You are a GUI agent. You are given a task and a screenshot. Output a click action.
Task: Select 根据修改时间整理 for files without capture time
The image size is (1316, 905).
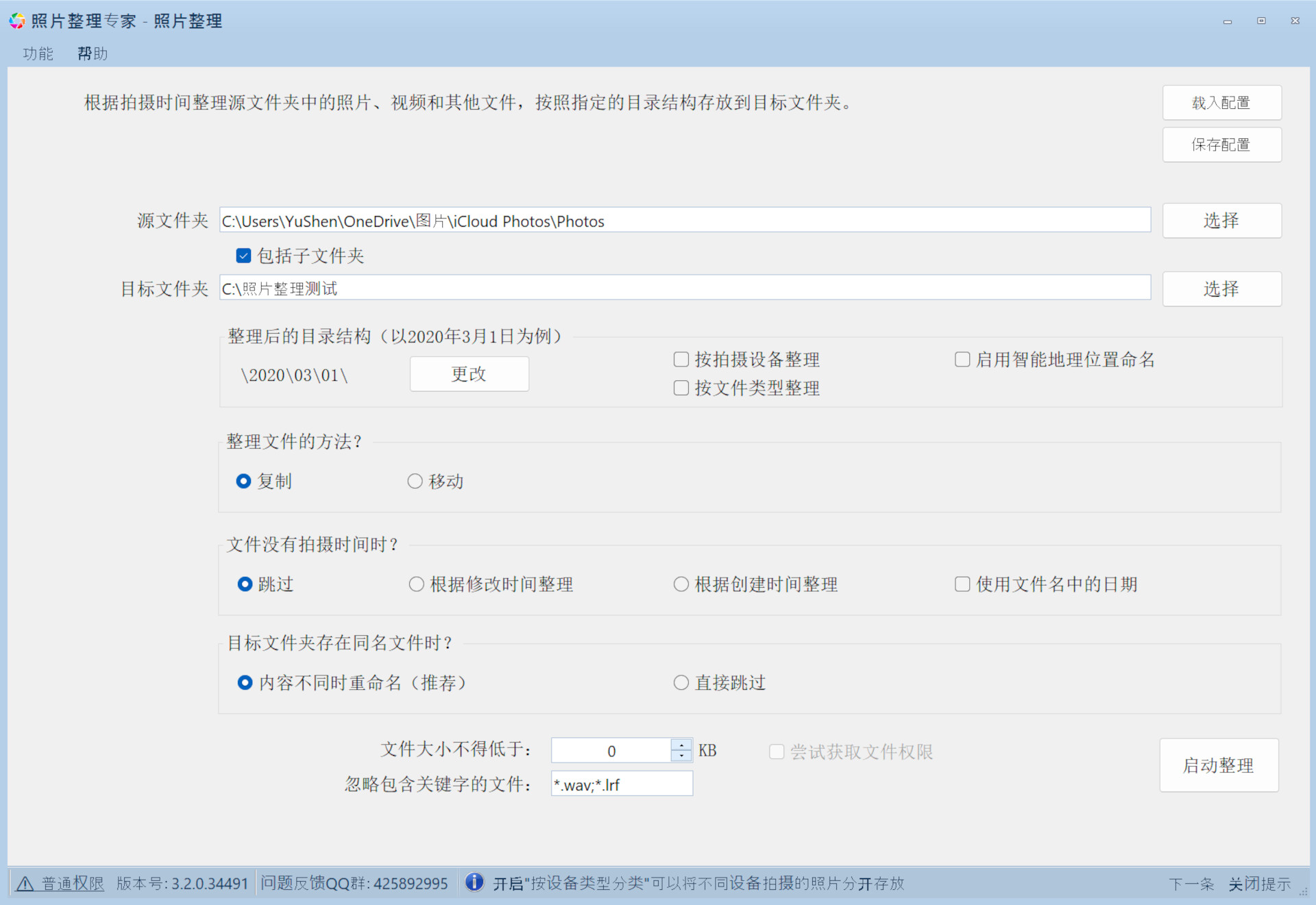tap(416, 584)
